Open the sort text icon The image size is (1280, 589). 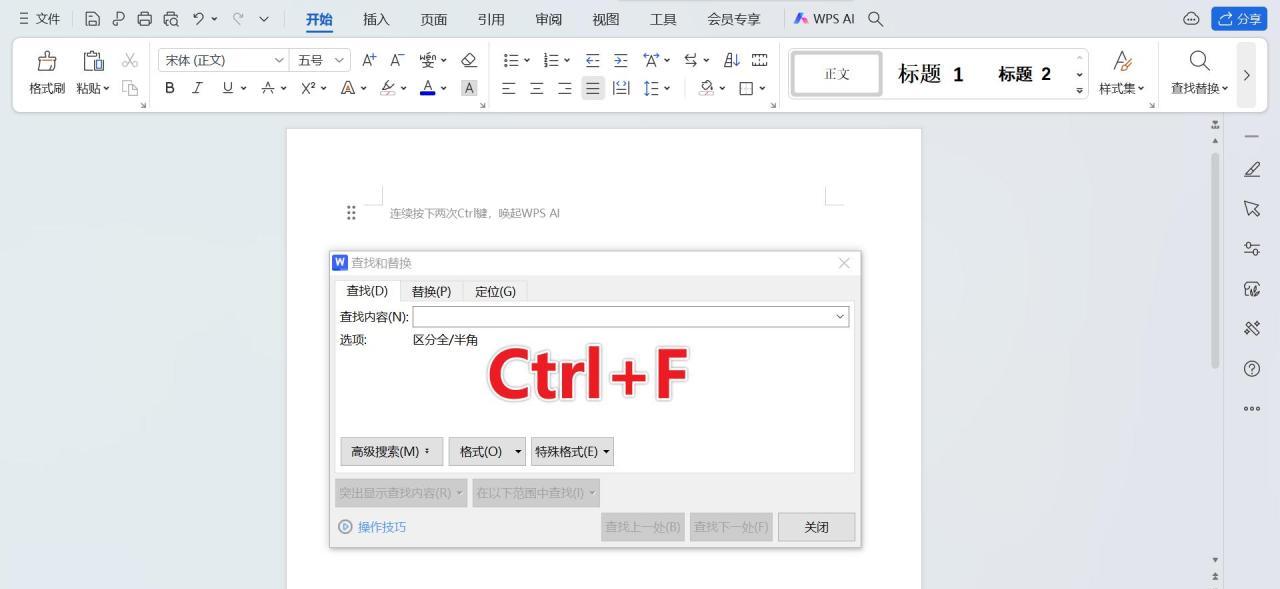click(x=731, y=60)
